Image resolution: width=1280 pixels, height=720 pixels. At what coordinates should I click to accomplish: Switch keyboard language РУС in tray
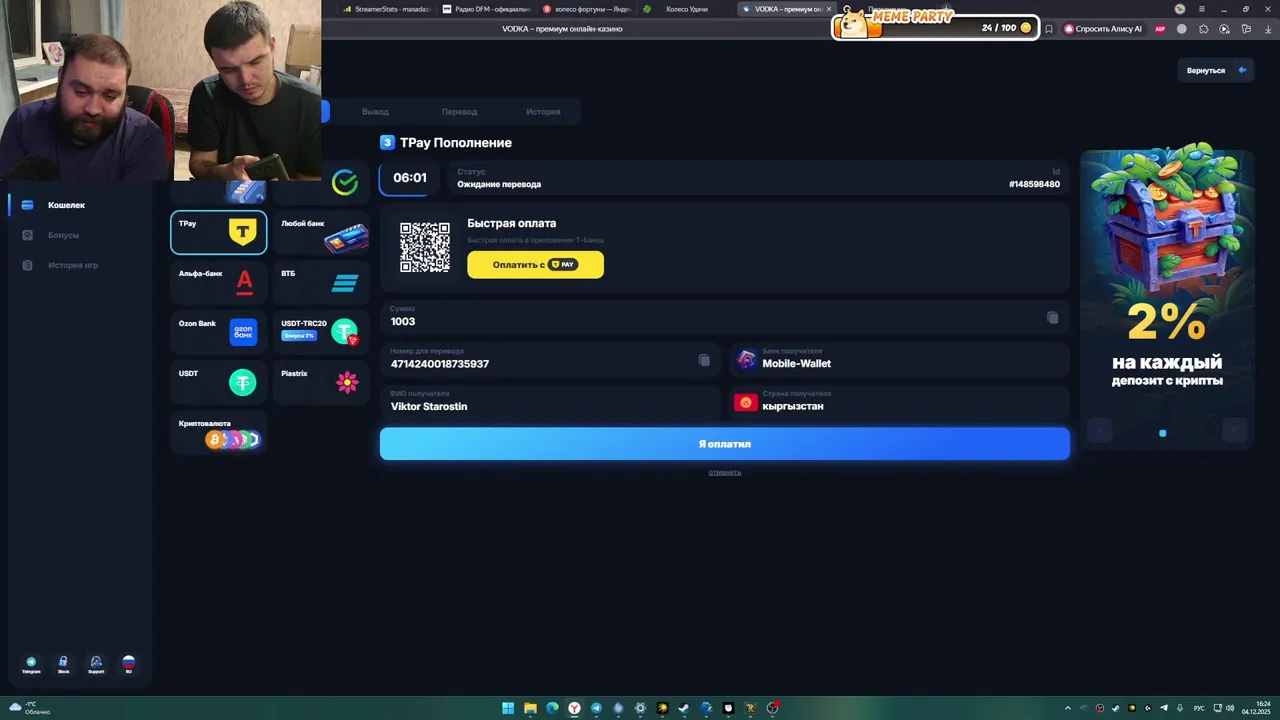click(1199, 708)
